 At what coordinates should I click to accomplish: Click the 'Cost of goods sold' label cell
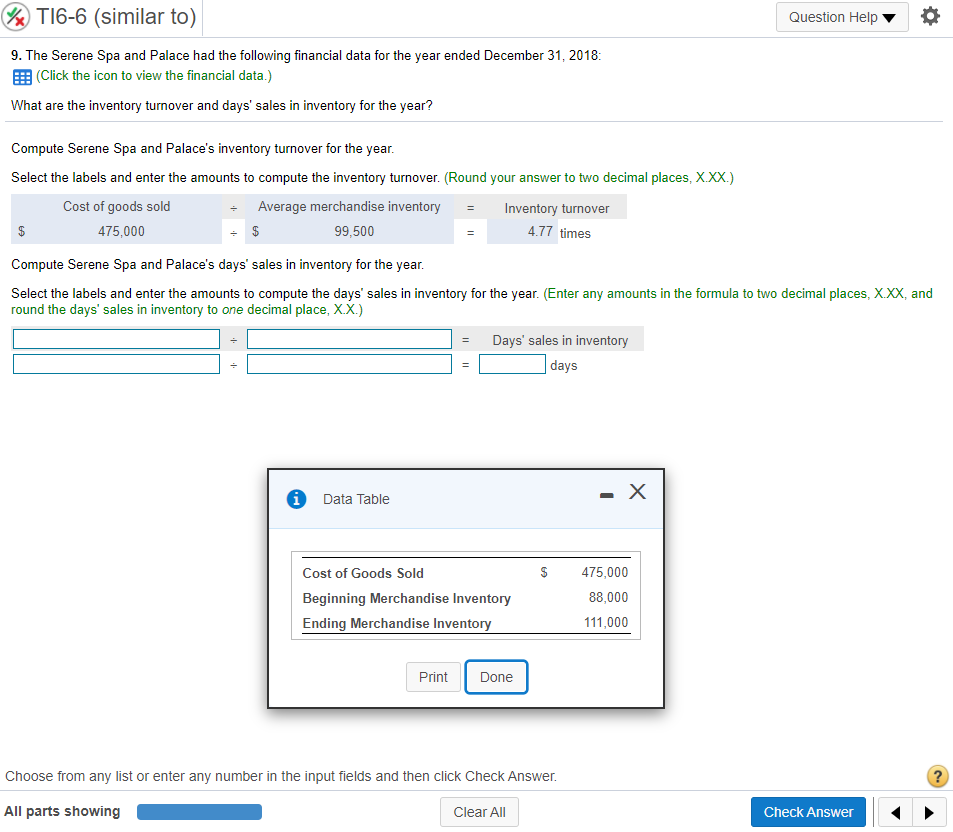tap(116, 207)
